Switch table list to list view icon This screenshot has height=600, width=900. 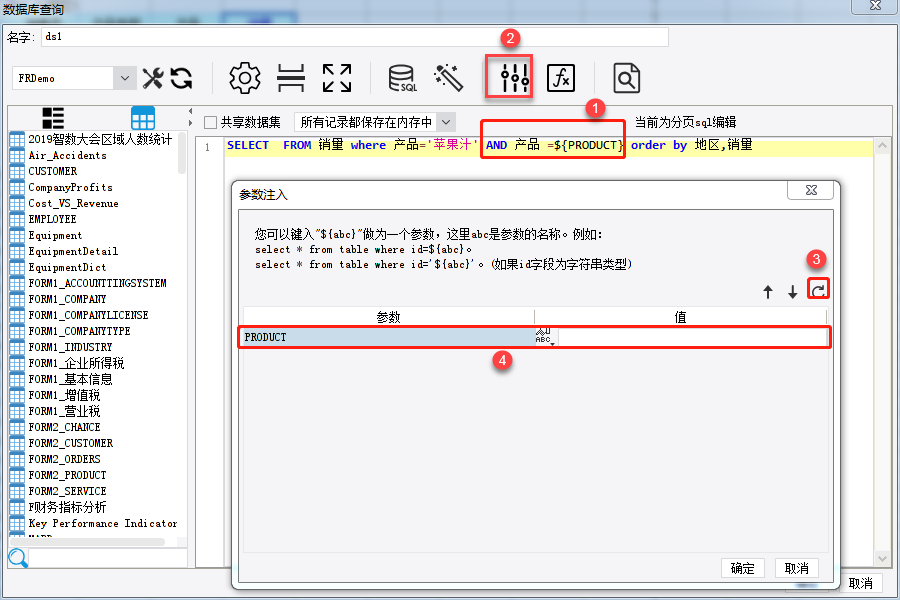coord(53,118)
